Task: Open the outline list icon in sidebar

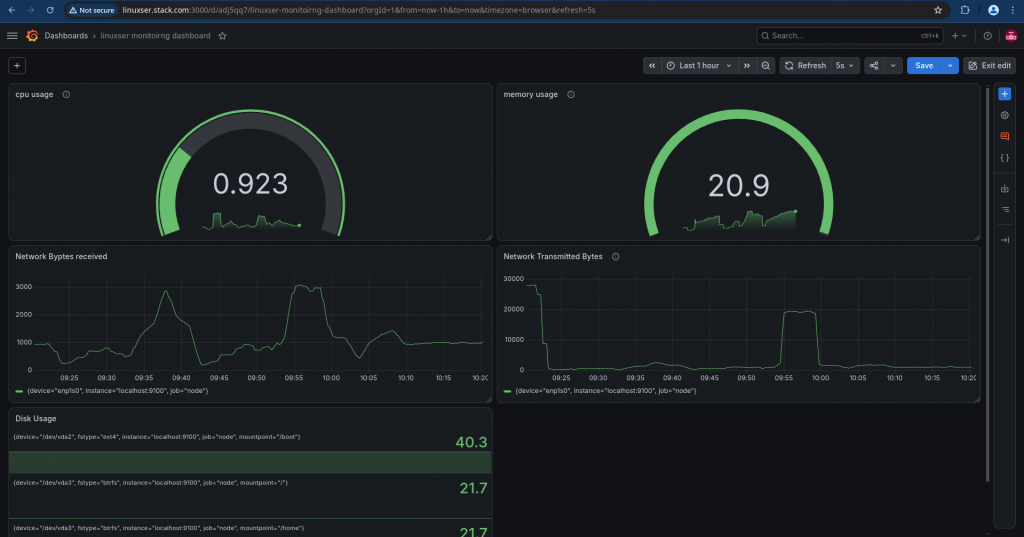Action: (1004, 210)
